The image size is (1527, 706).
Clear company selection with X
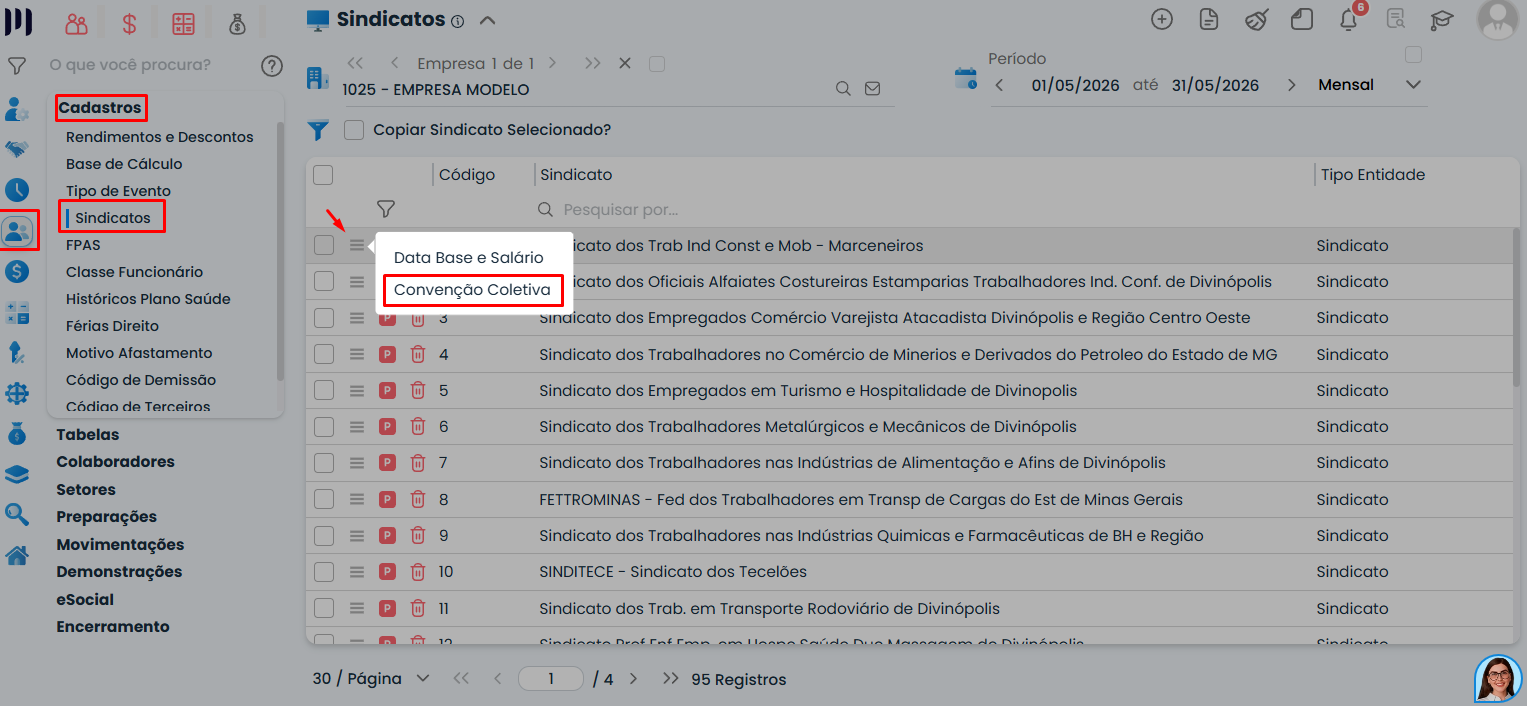click(625, 63)
